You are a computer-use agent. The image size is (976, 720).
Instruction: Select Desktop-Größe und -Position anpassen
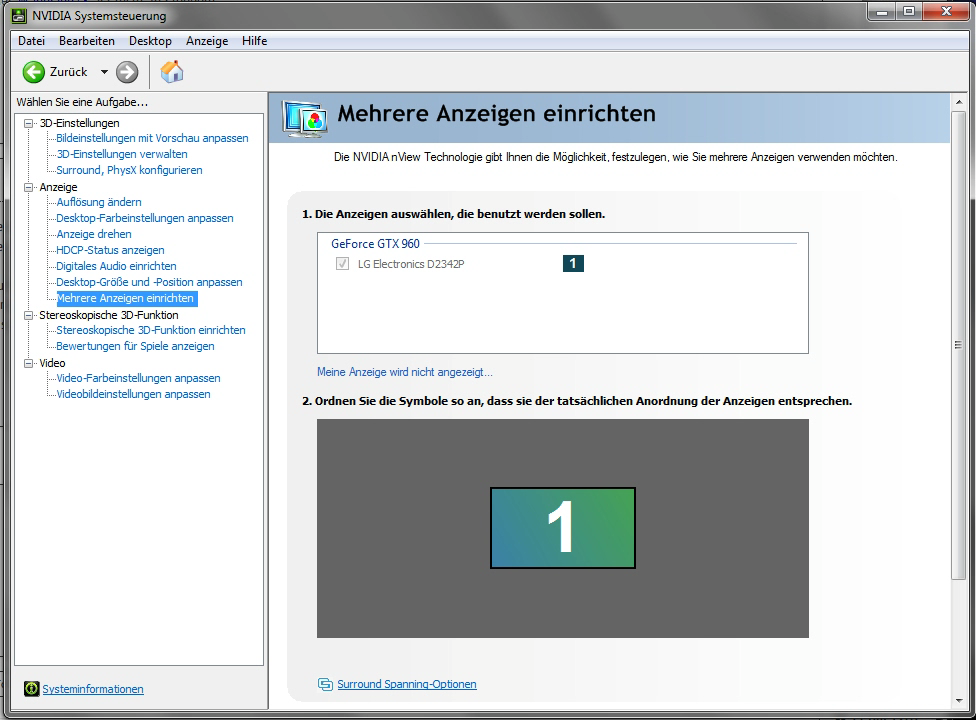[149, 283]
